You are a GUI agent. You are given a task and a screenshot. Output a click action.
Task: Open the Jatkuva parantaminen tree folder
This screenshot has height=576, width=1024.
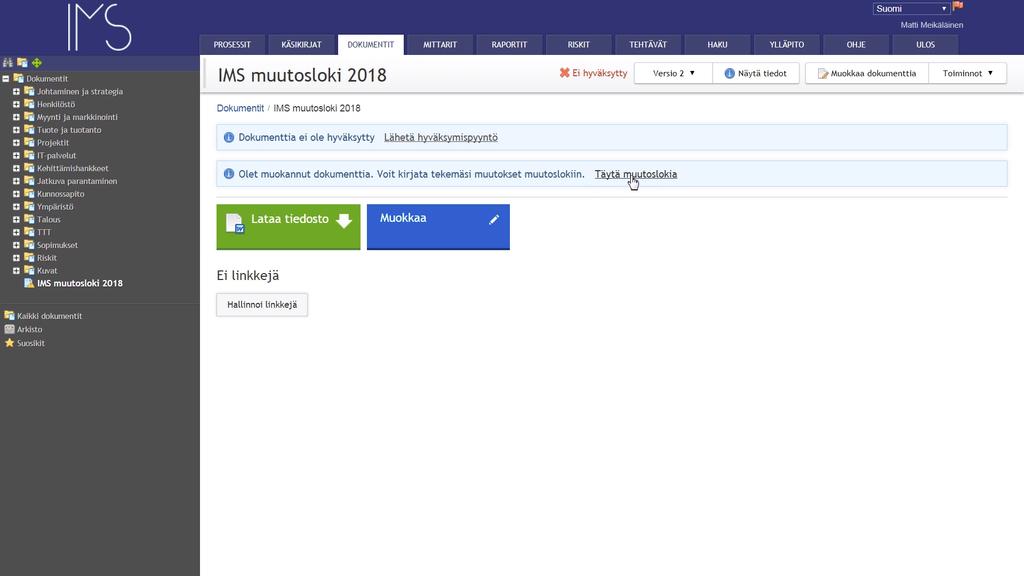coord(77,181)
